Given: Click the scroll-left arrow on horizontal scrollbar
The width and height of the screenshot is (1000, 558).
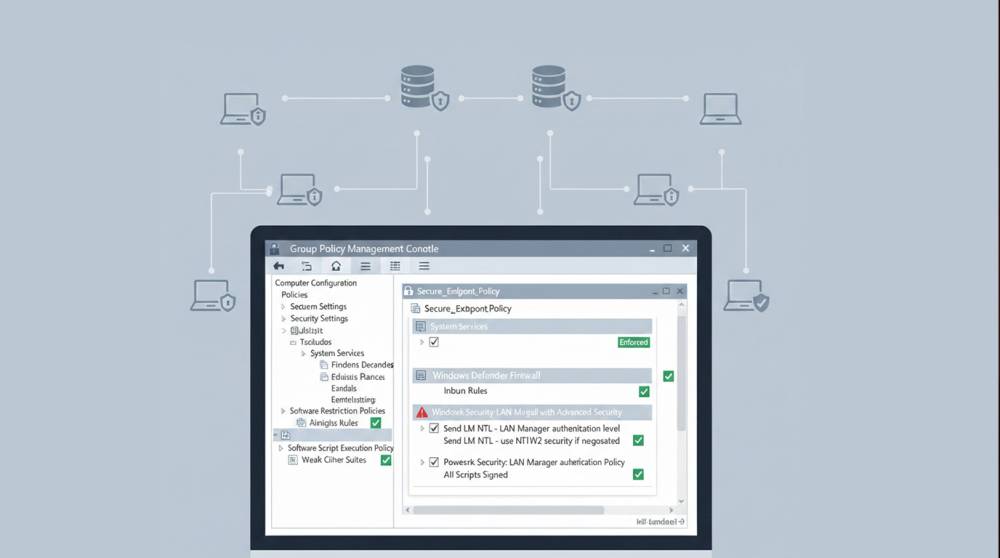Looking at the screenshot, I should pos(408,510).
